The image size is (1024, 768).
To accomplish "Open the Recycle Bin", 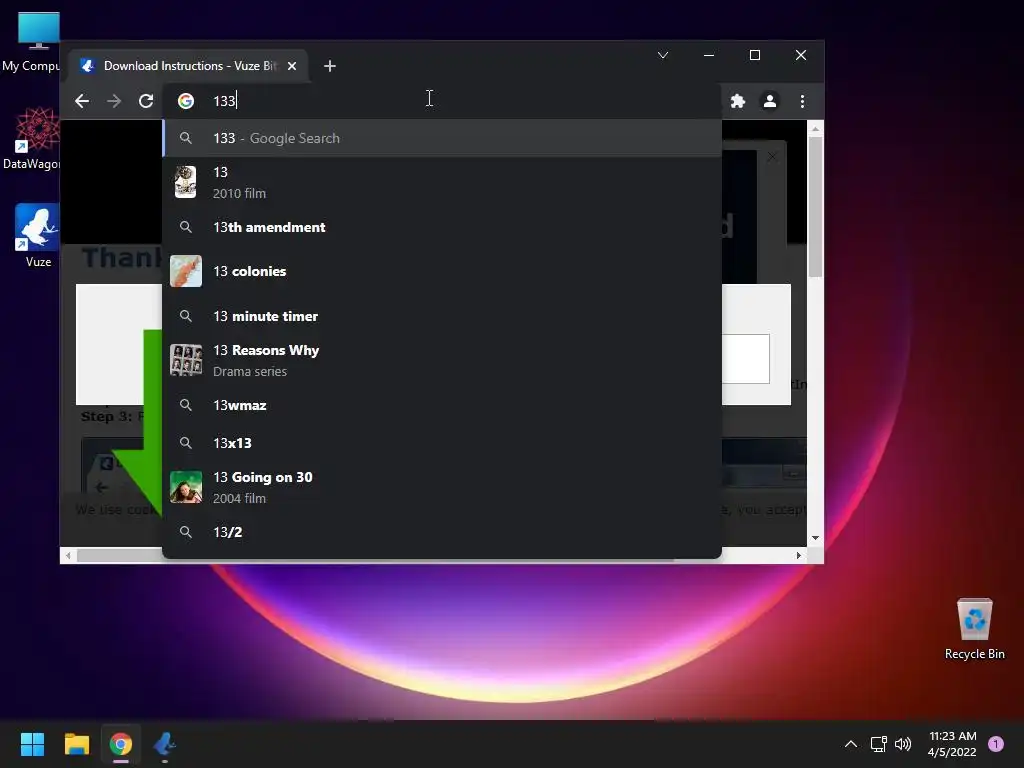I will tap(974, 629).
